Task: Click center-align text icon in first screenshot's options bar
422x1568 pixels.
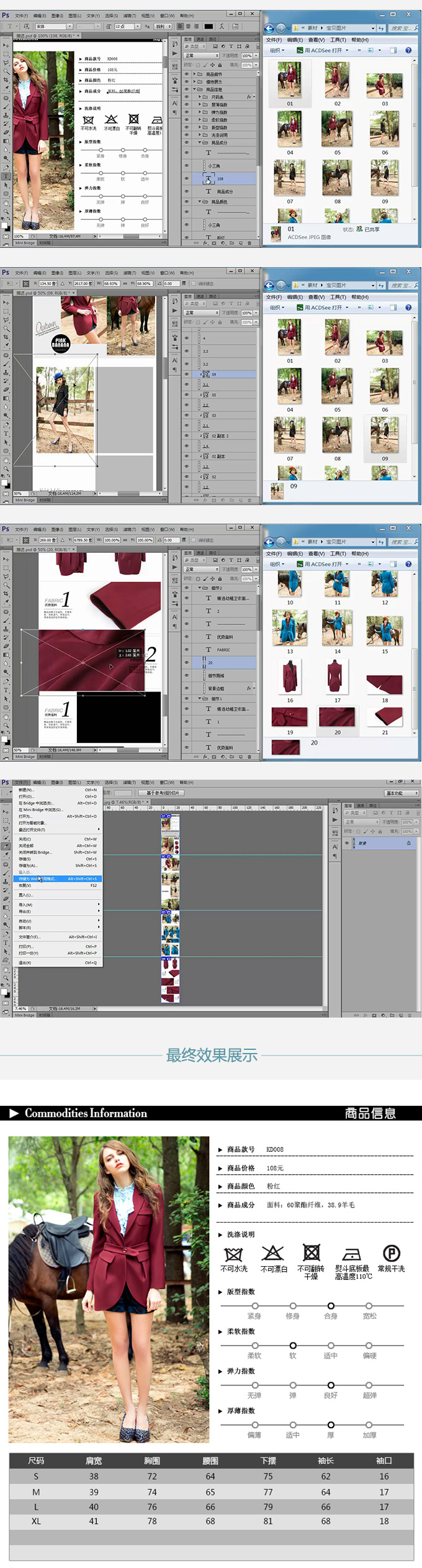Action: click(x=189, y=26)
